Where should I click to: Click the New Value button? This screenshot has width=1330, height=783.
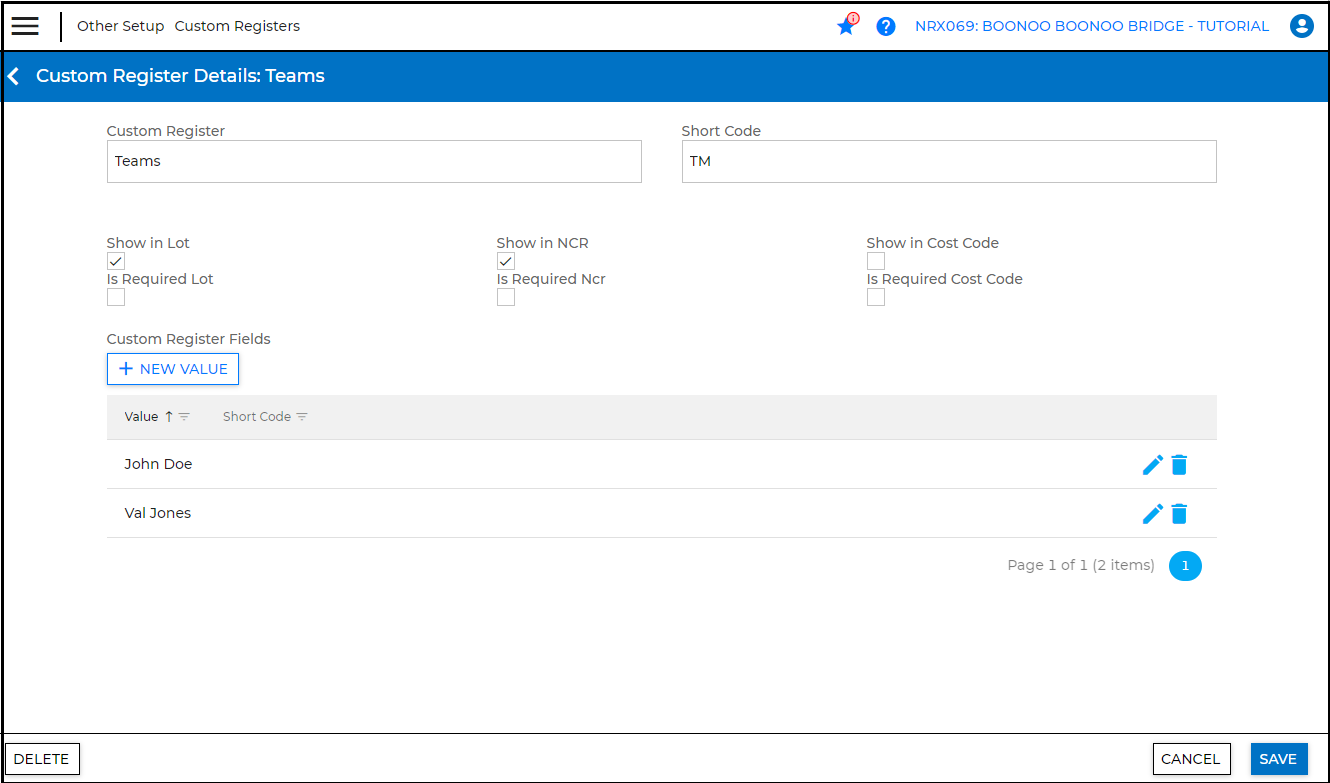173,369
